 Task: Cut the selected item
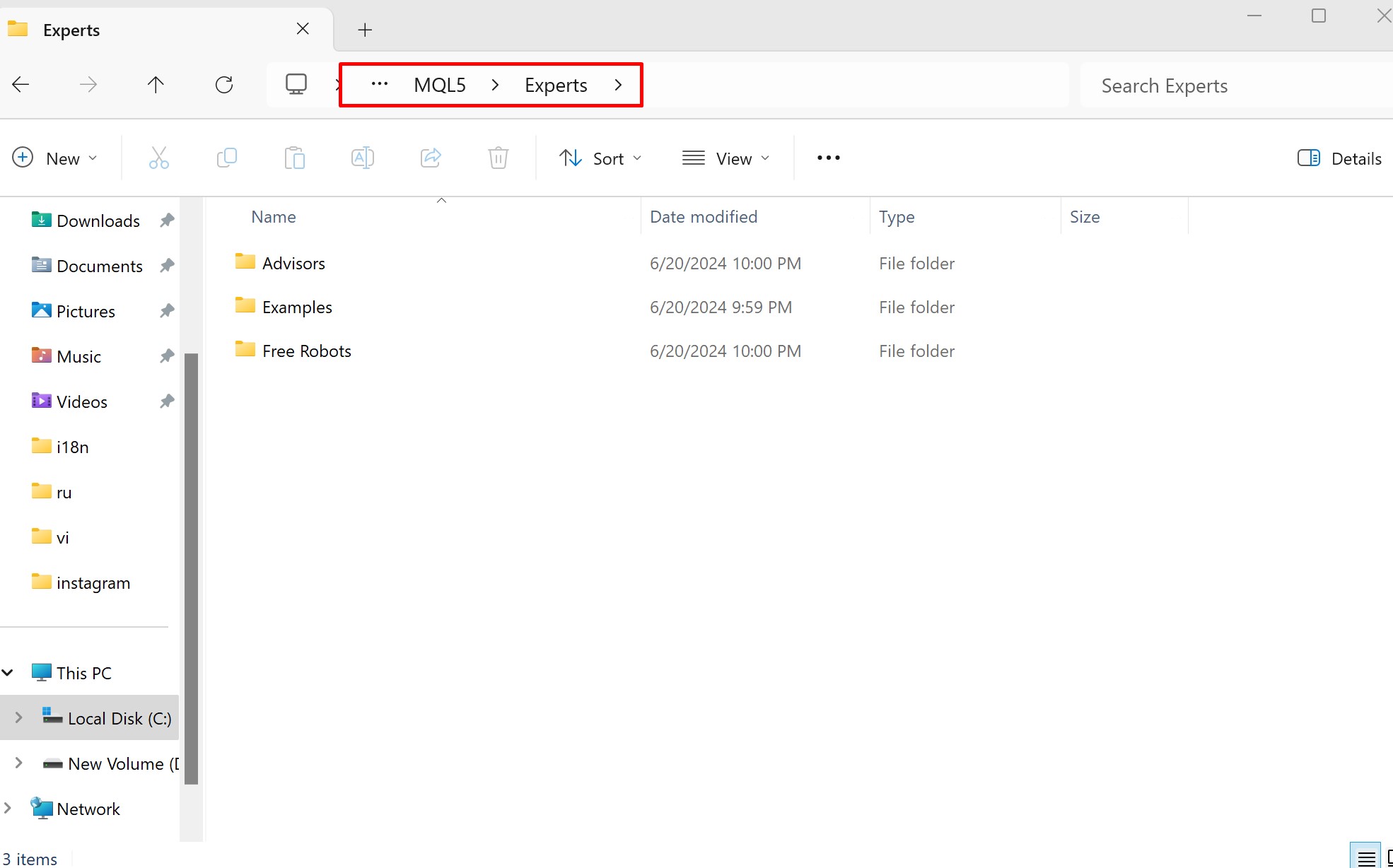158,158
